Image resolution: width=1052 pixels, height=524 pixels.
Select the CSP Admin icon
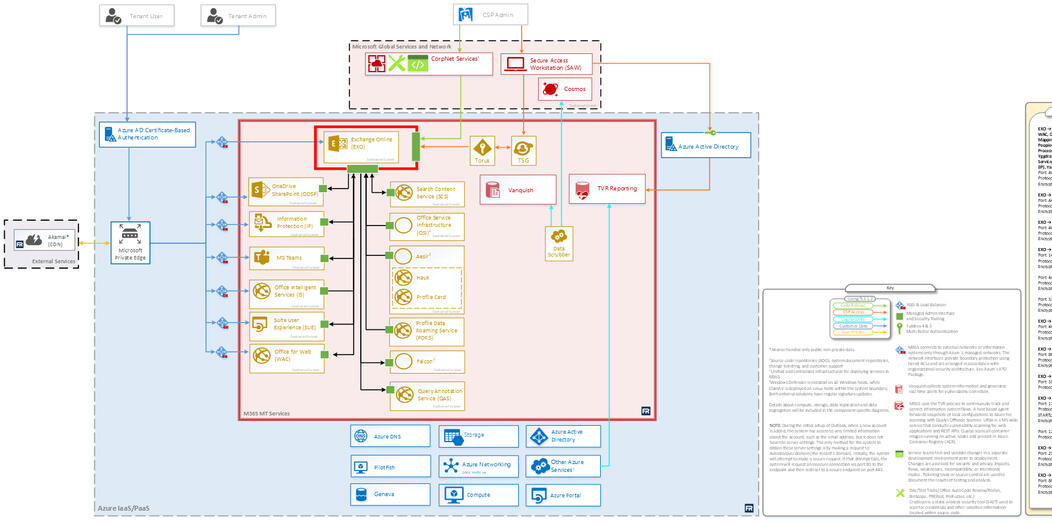point(466,14)
